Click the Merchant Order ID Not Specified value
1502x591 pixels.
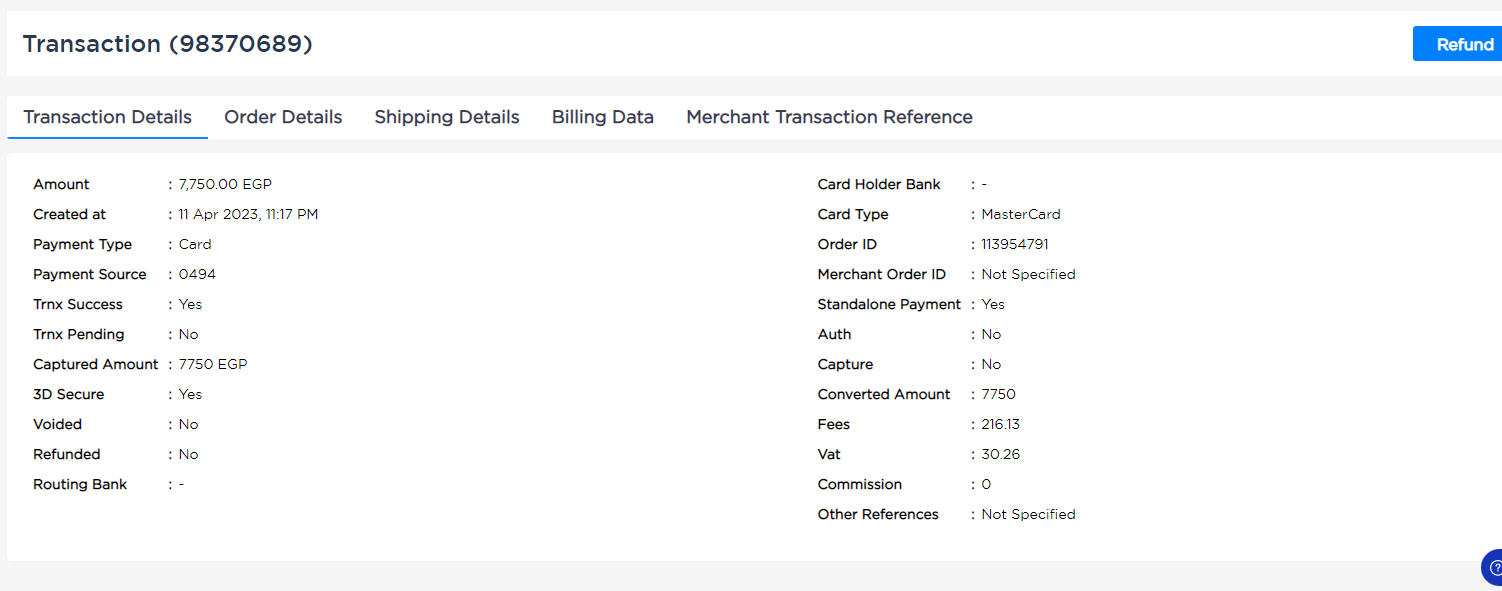tap(1028, 274)
